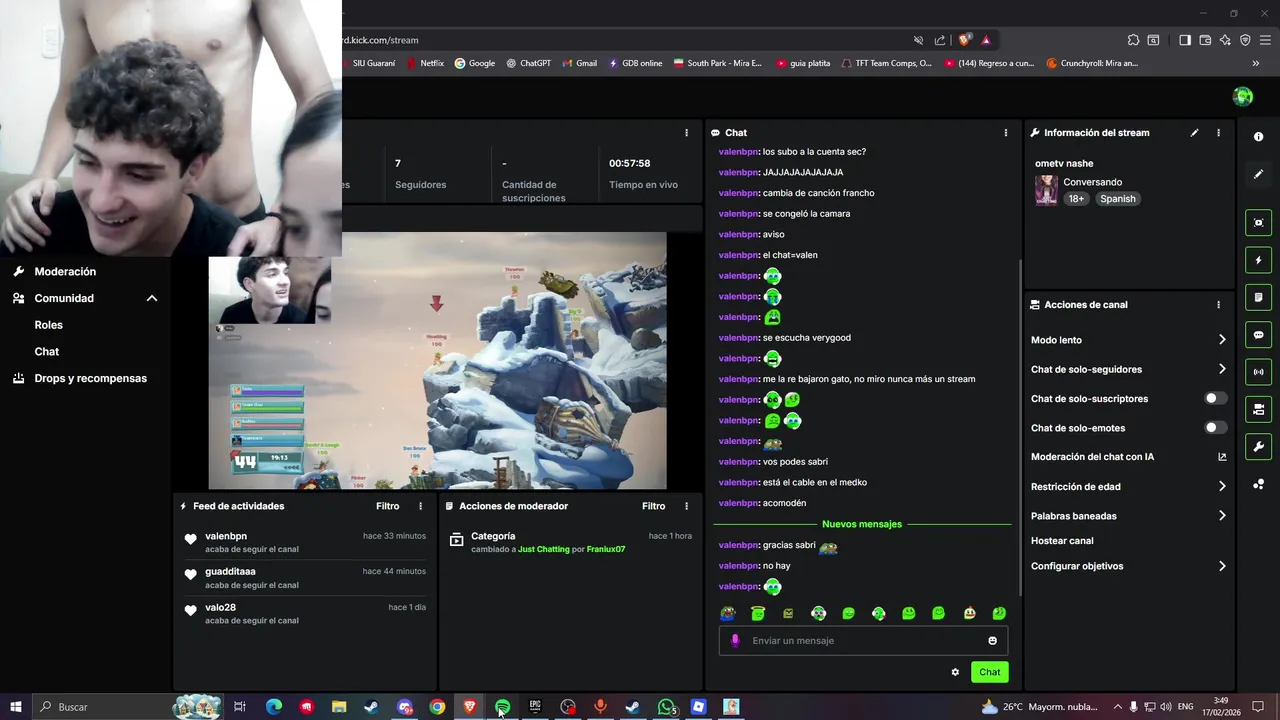Show more bookmarks with the double chevron
The width and height of the screenshot is (1280, 720).
(x=1256, y=63)
